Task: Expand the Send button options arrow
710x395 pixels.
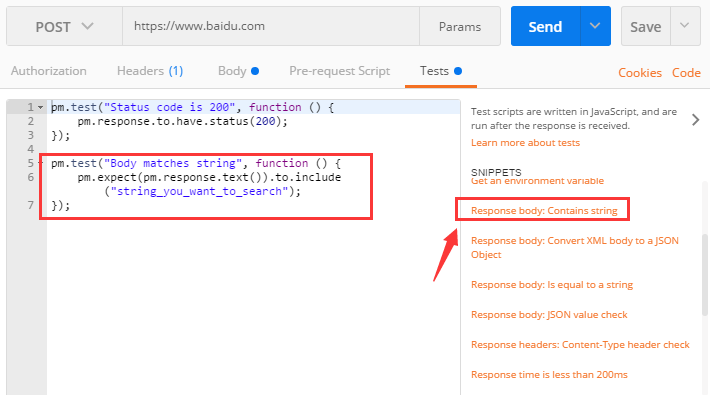Action: tap(595, 26)
